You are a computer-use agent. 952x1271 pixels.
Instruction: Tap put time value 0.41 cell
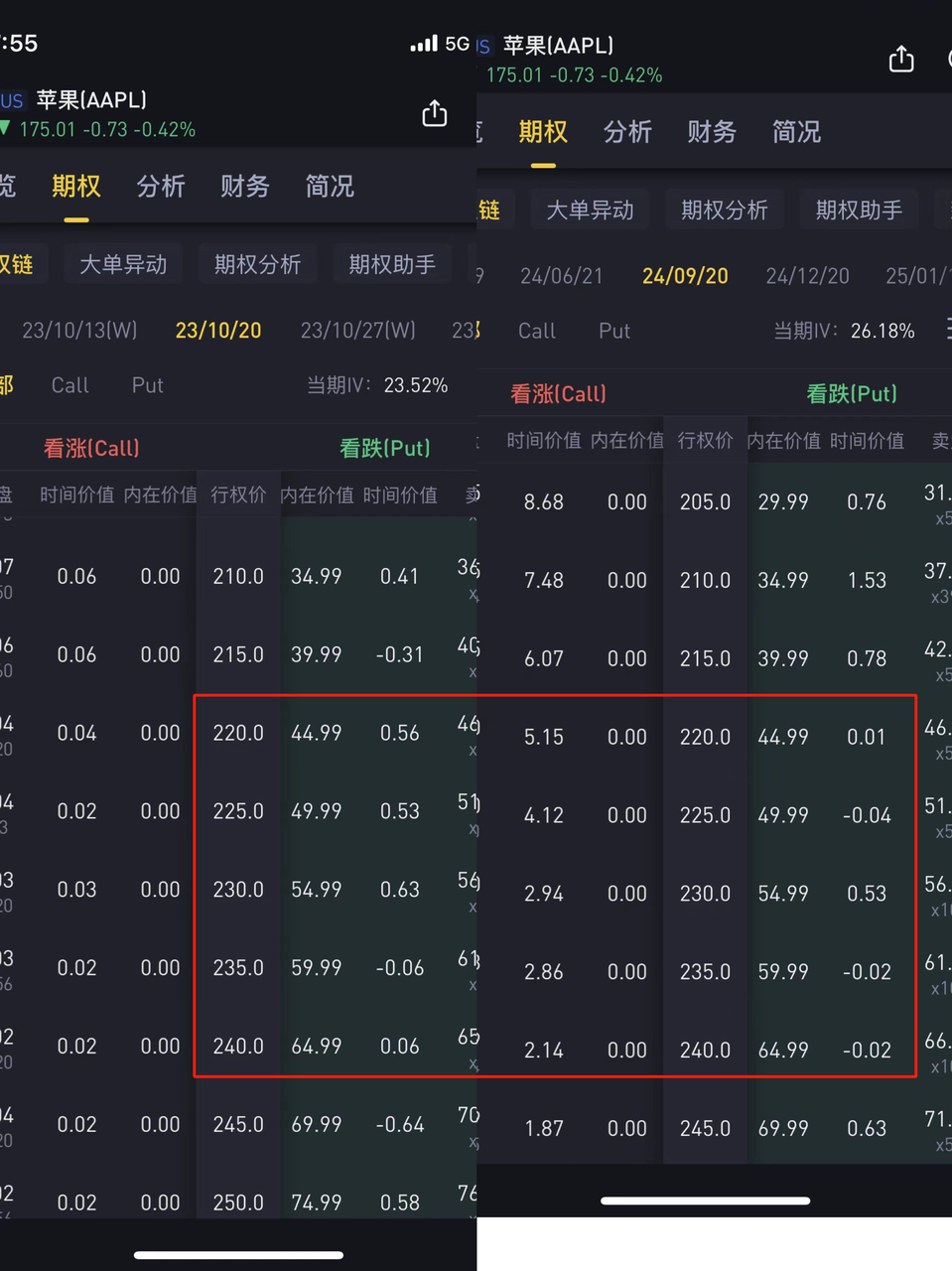pyautogui.click(x=400, y=576)
